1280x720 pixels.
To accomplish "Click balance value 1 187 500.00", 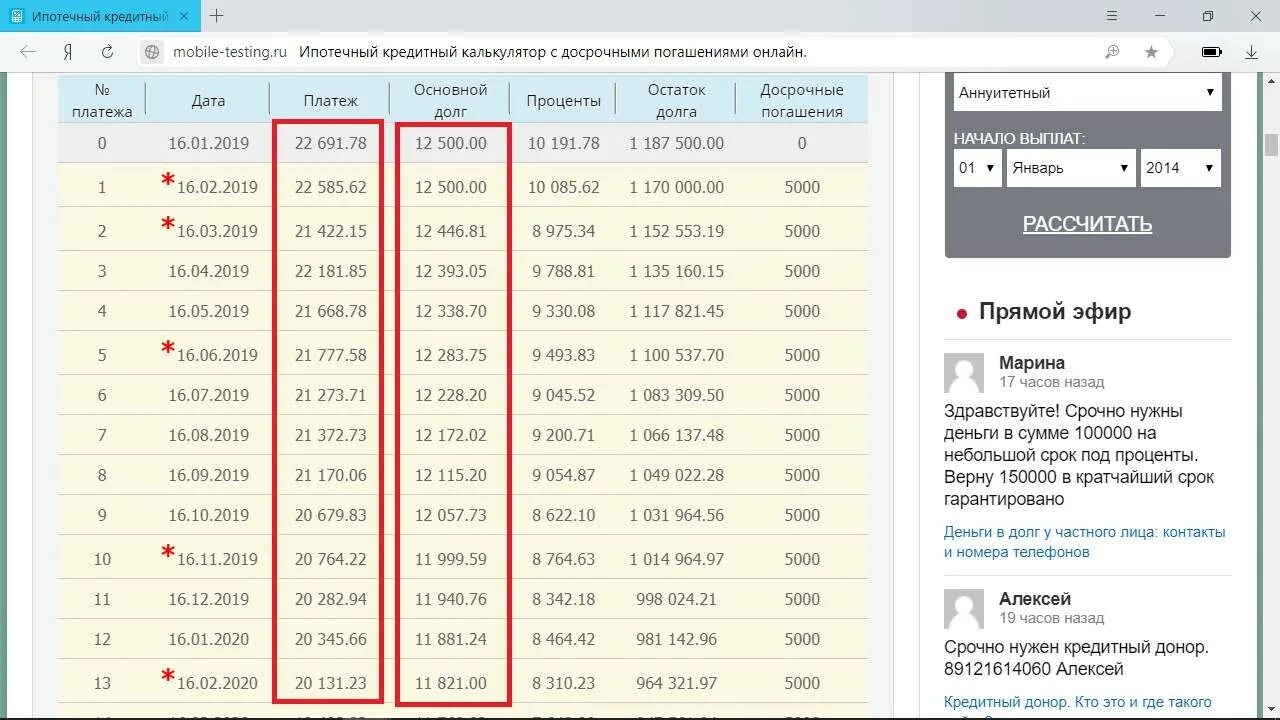I will (676, 143).
